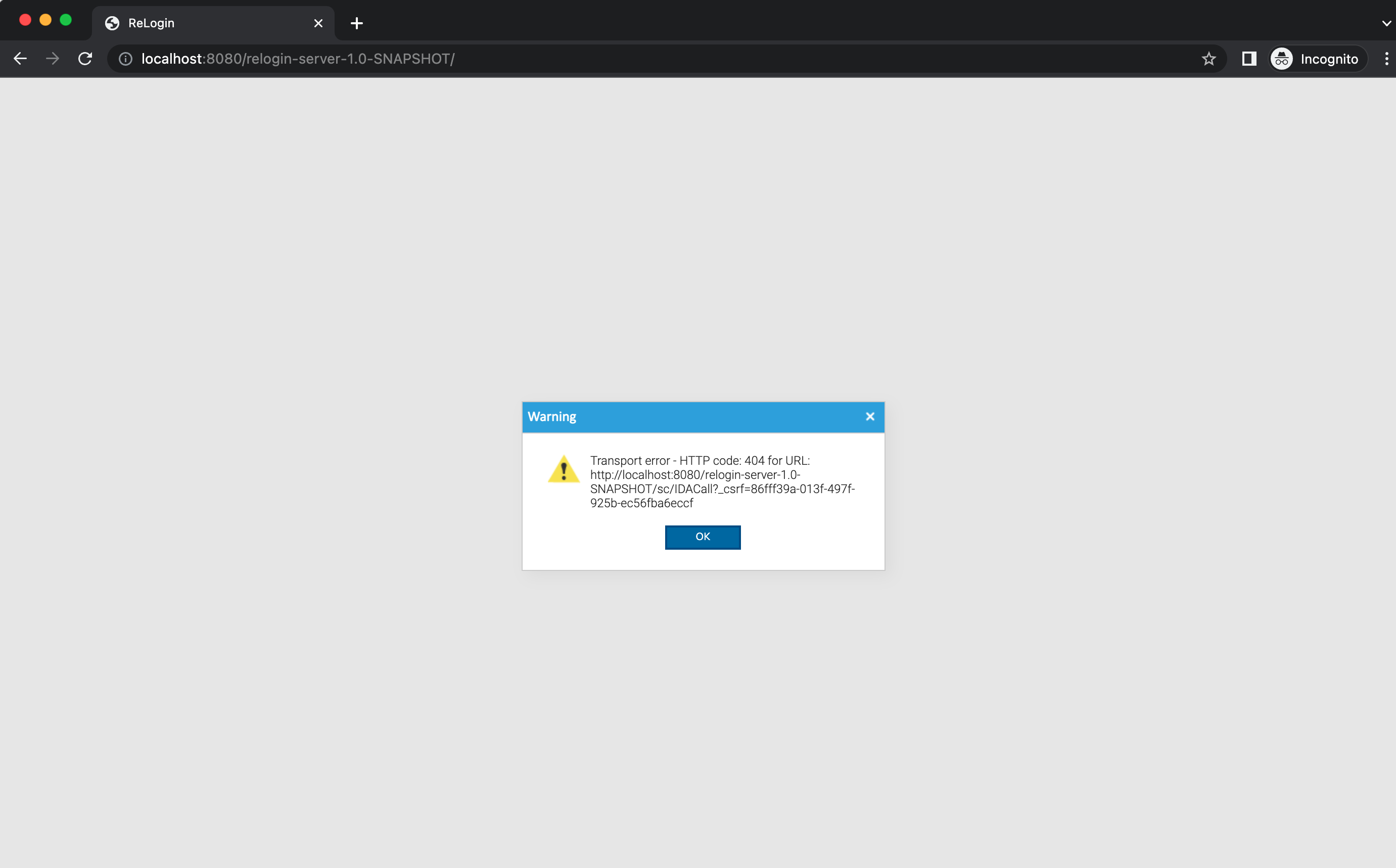Image resolution: width=1396 pixels, height=868 pixels.
Task: Open the Incognito profile button
Action: (1317, 59)
